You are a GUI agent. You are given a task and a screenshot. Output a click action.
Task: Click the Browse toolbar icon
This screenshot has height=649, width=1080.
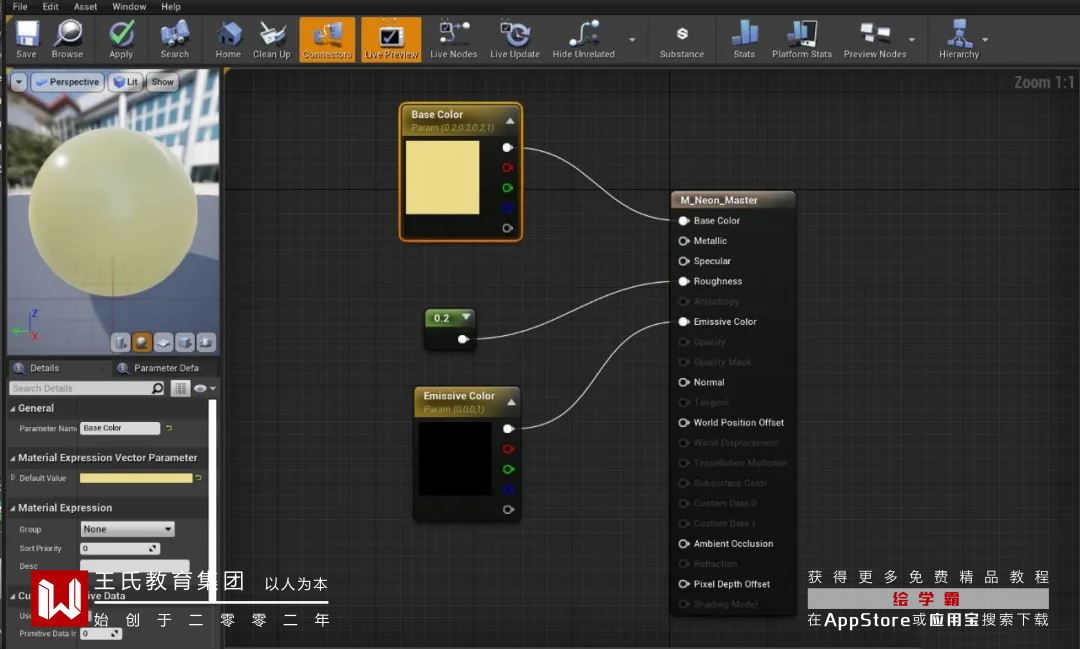(x=68, y=39)
